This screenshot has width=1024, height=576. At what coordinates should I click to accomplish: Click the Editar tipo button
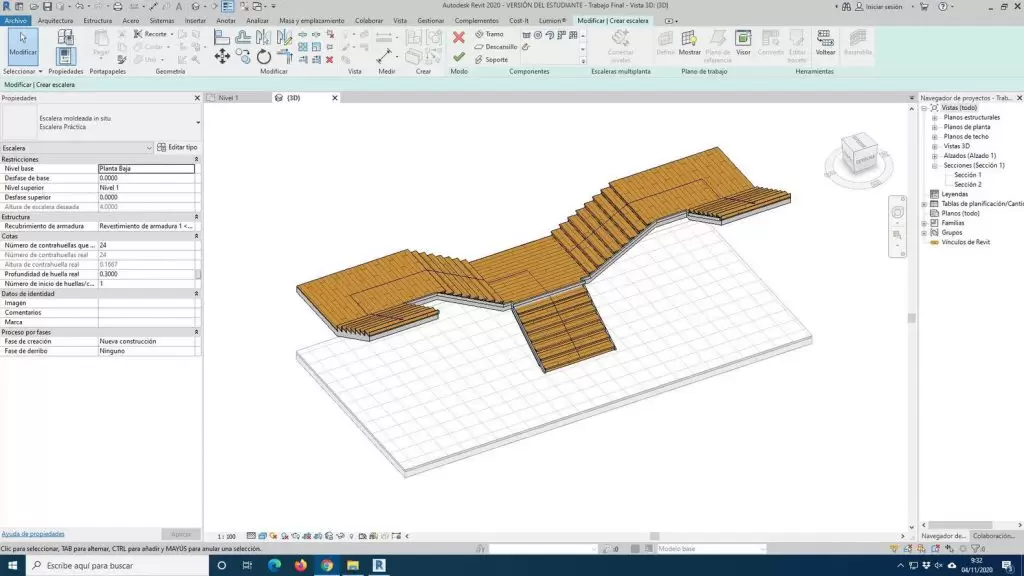coord(177,147)
